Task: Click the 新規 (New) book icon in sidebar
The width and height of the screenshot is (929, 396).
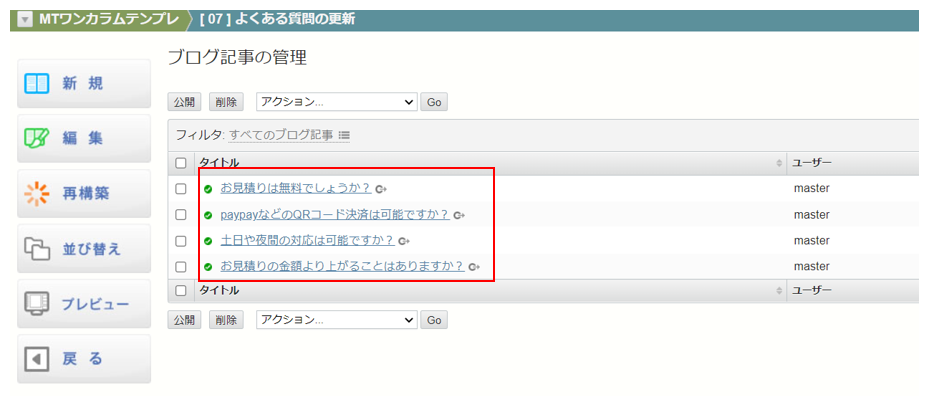Action: [x=37, y=84]
